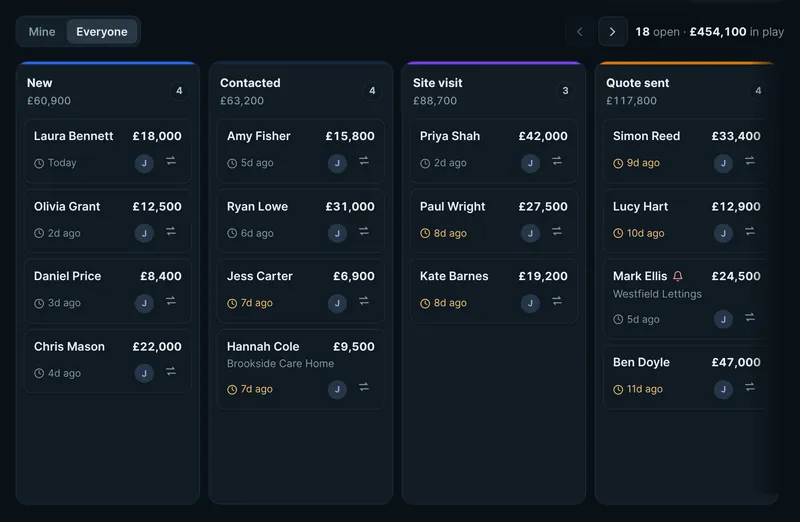This screenshot has width=800, height=522.
Task: Click the Kate Barnes name text
Action: [x=454, y=276]
